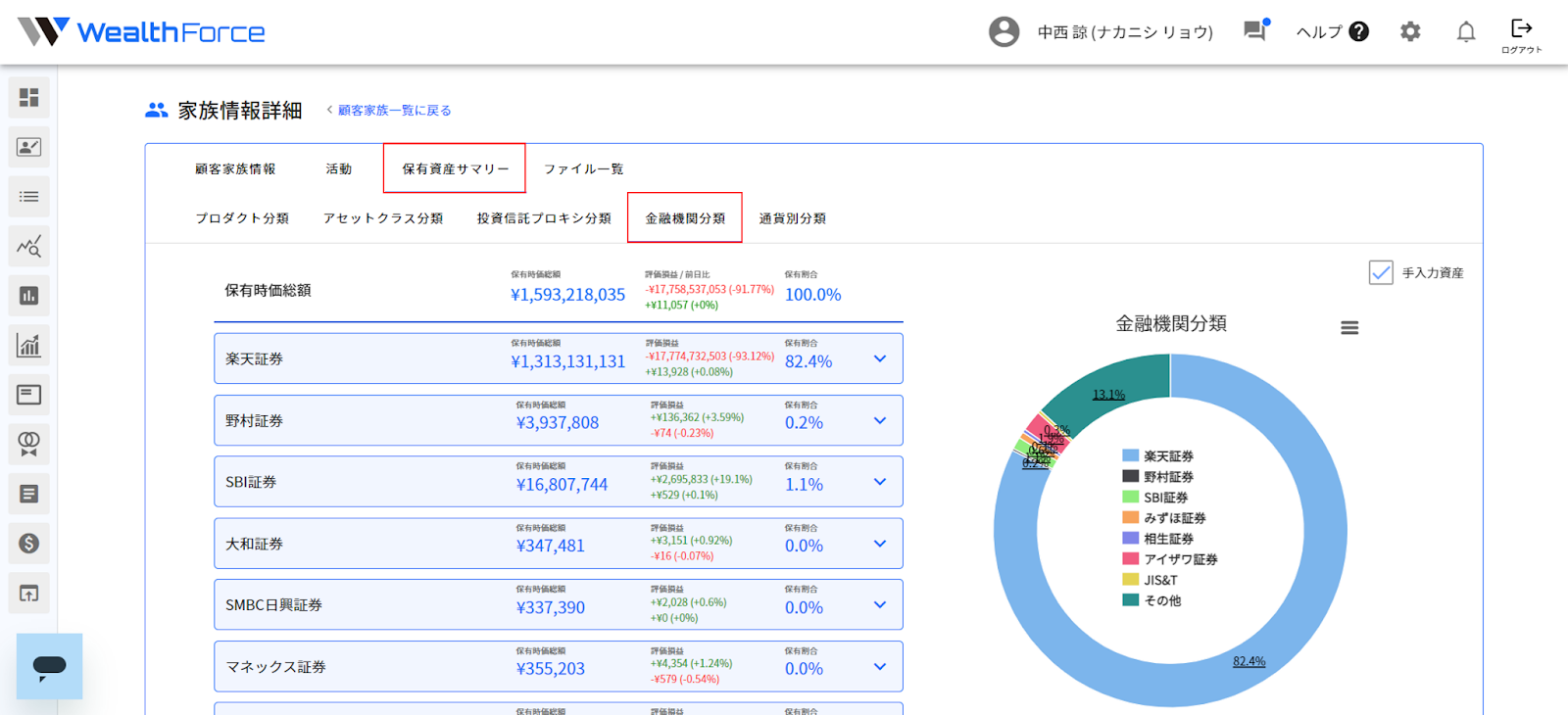1568x715 pixels.
Task: Click the マネックス証券 amount ¥355,203
Action: pyautogui.click(x=551, y=670)
